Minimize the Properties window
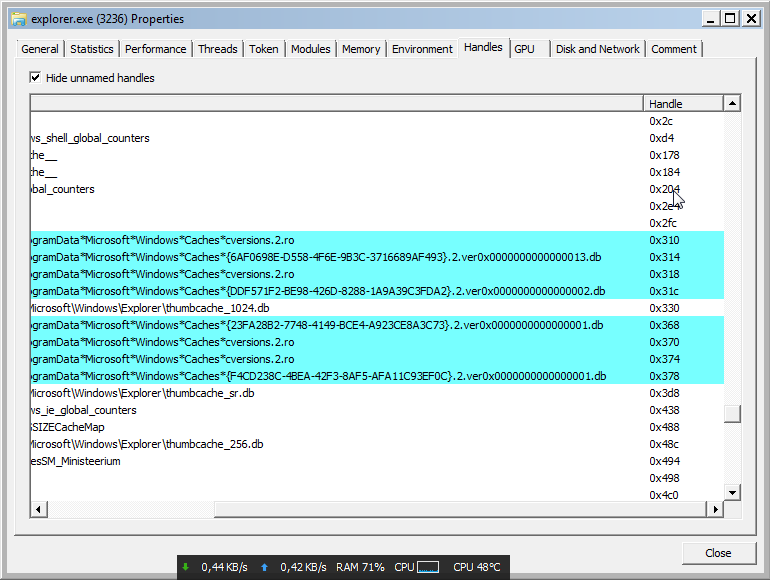 (x=710, y=19)
